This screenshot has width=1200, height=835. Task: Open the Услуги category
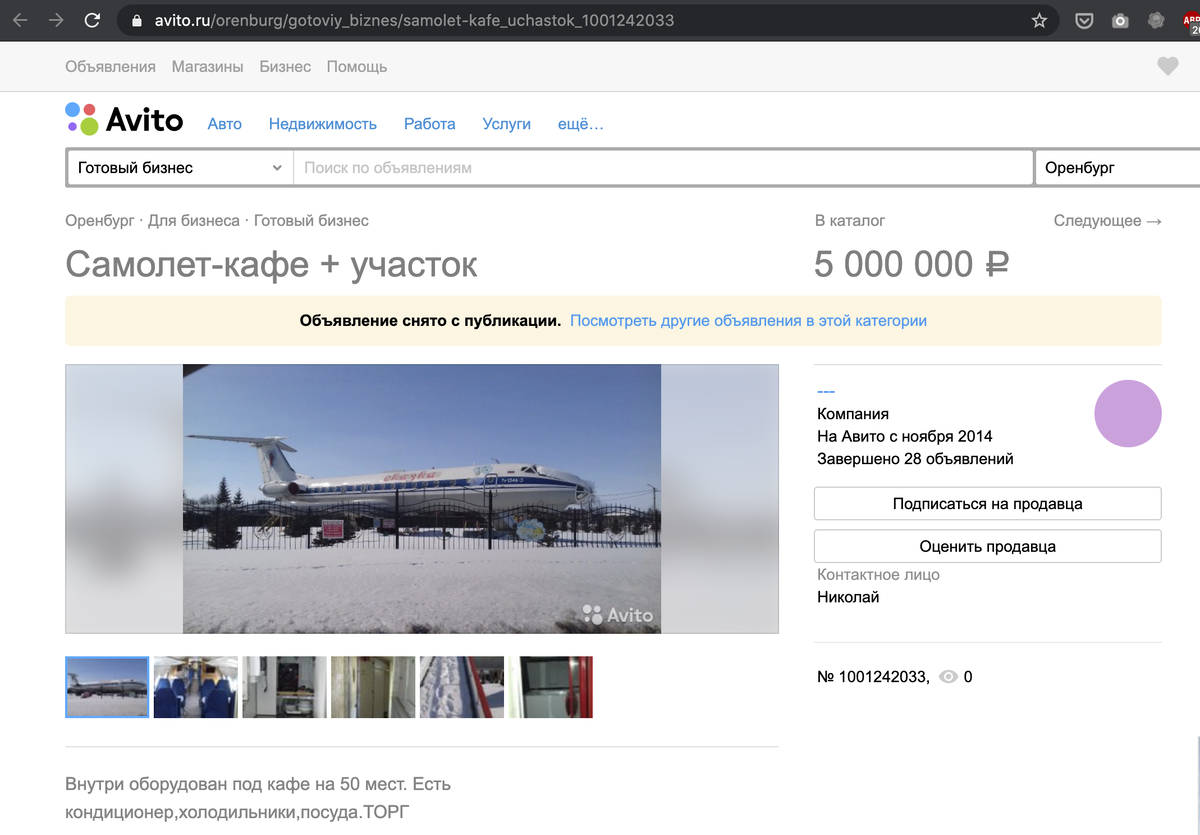point(506,124)
